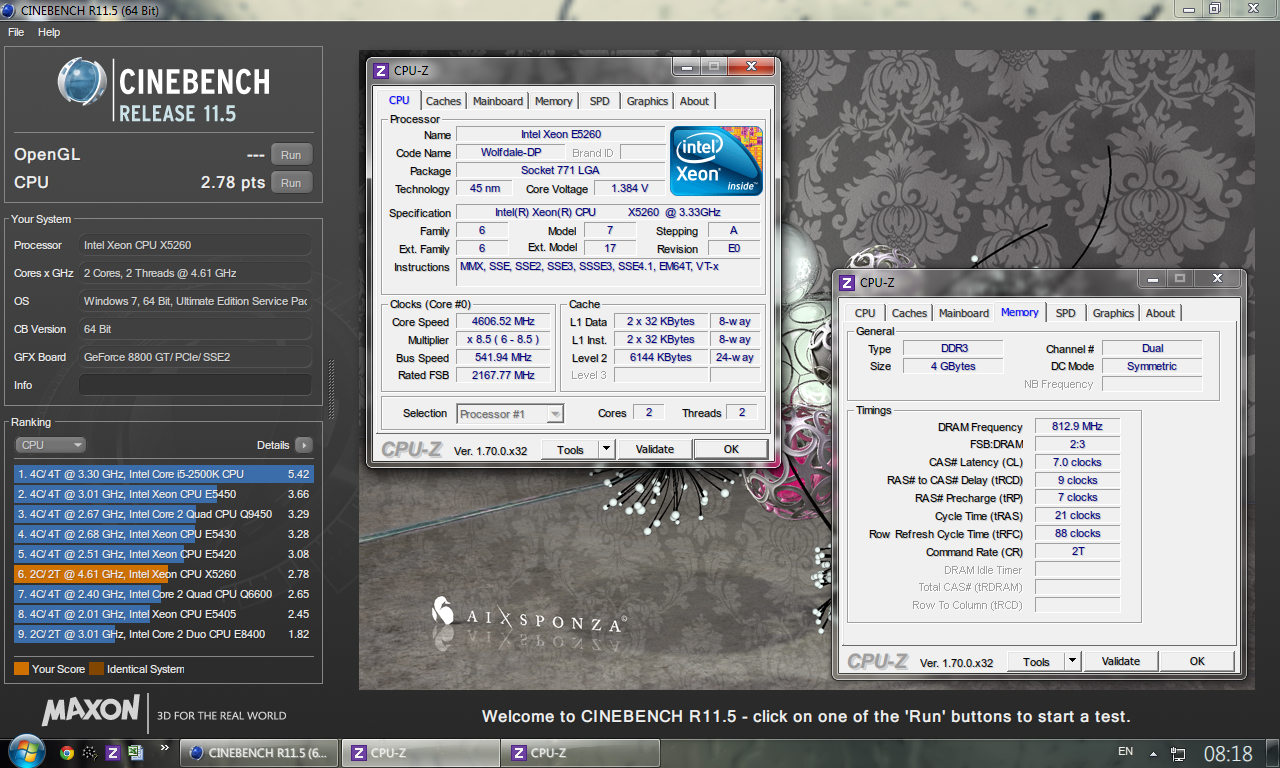
Task: Select ranking row Intel Xeon CPU E5420
Action: point(164,554)
